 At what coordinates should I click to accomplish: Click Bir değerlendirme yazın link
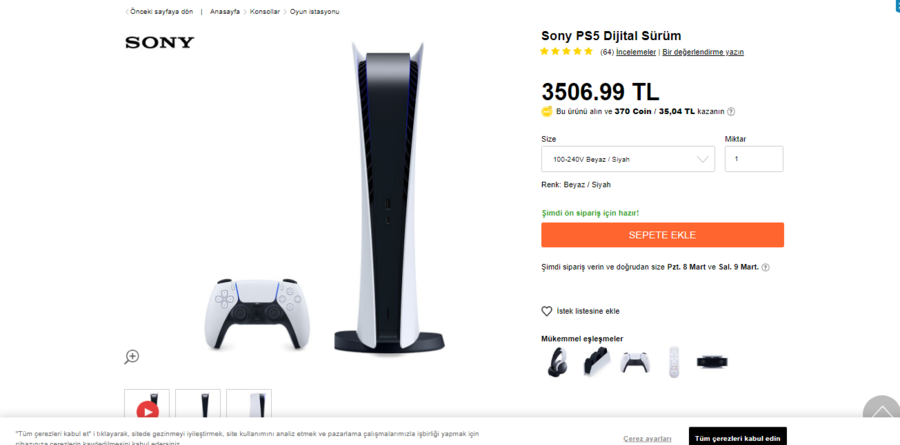703,52
